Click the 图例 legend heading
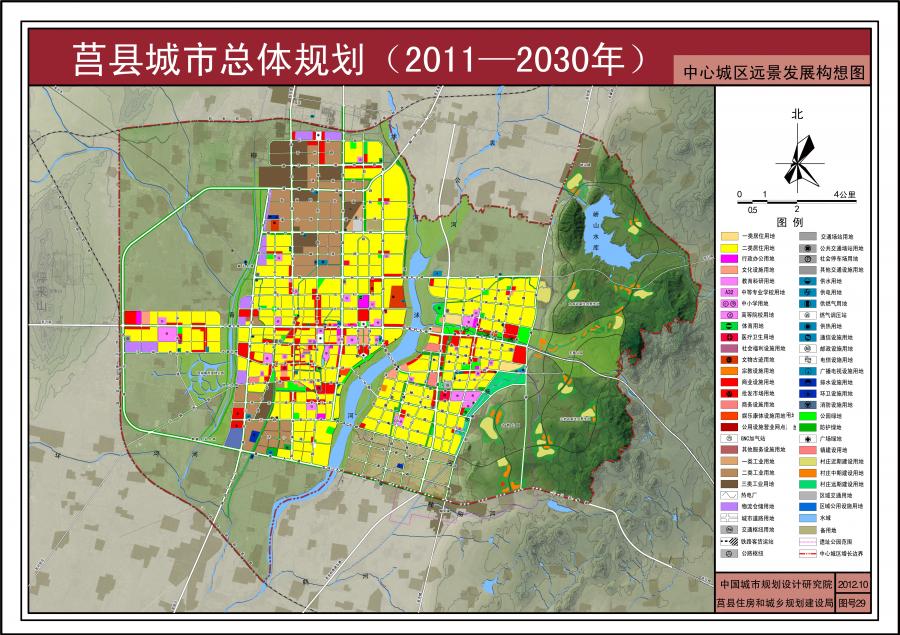 click(x=790, y=222)
